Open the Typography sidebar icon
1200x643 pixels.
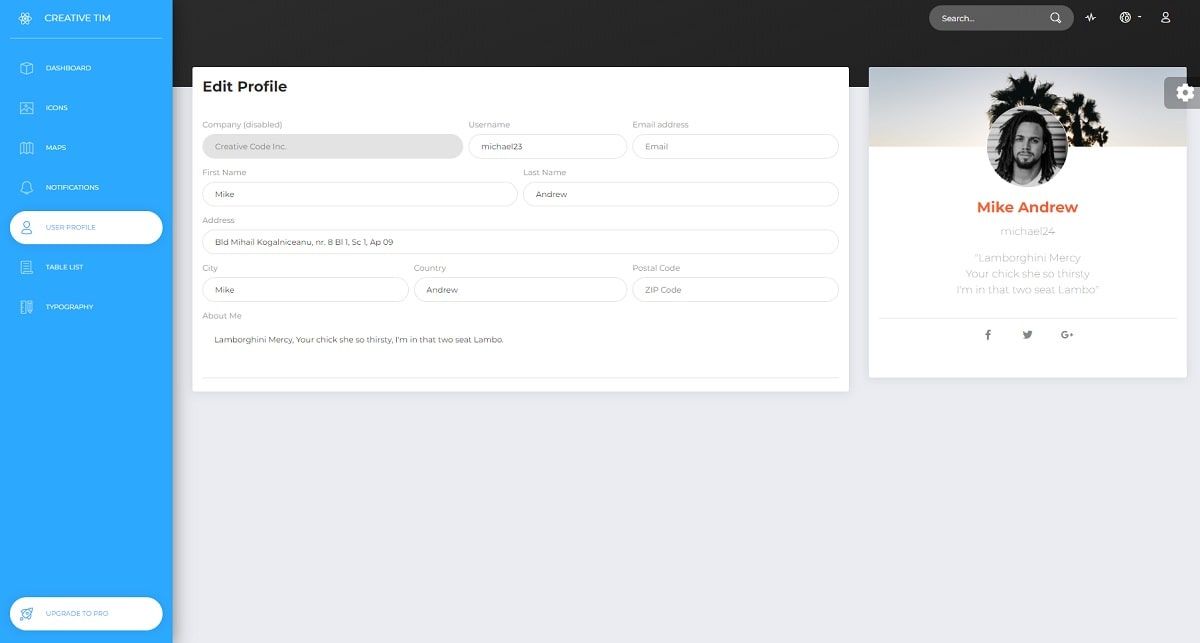pos(24,307)
